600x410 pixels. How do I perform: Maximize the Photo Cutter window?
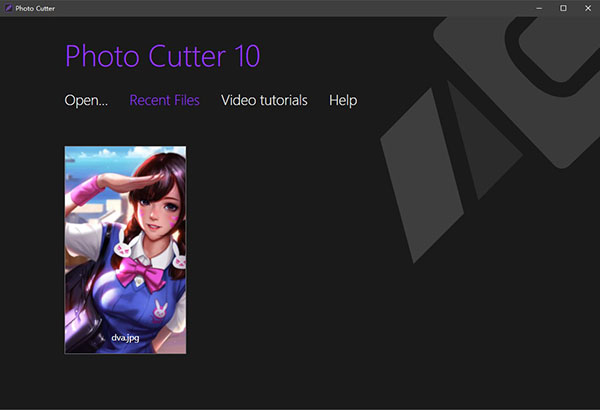tap(562, 8)
